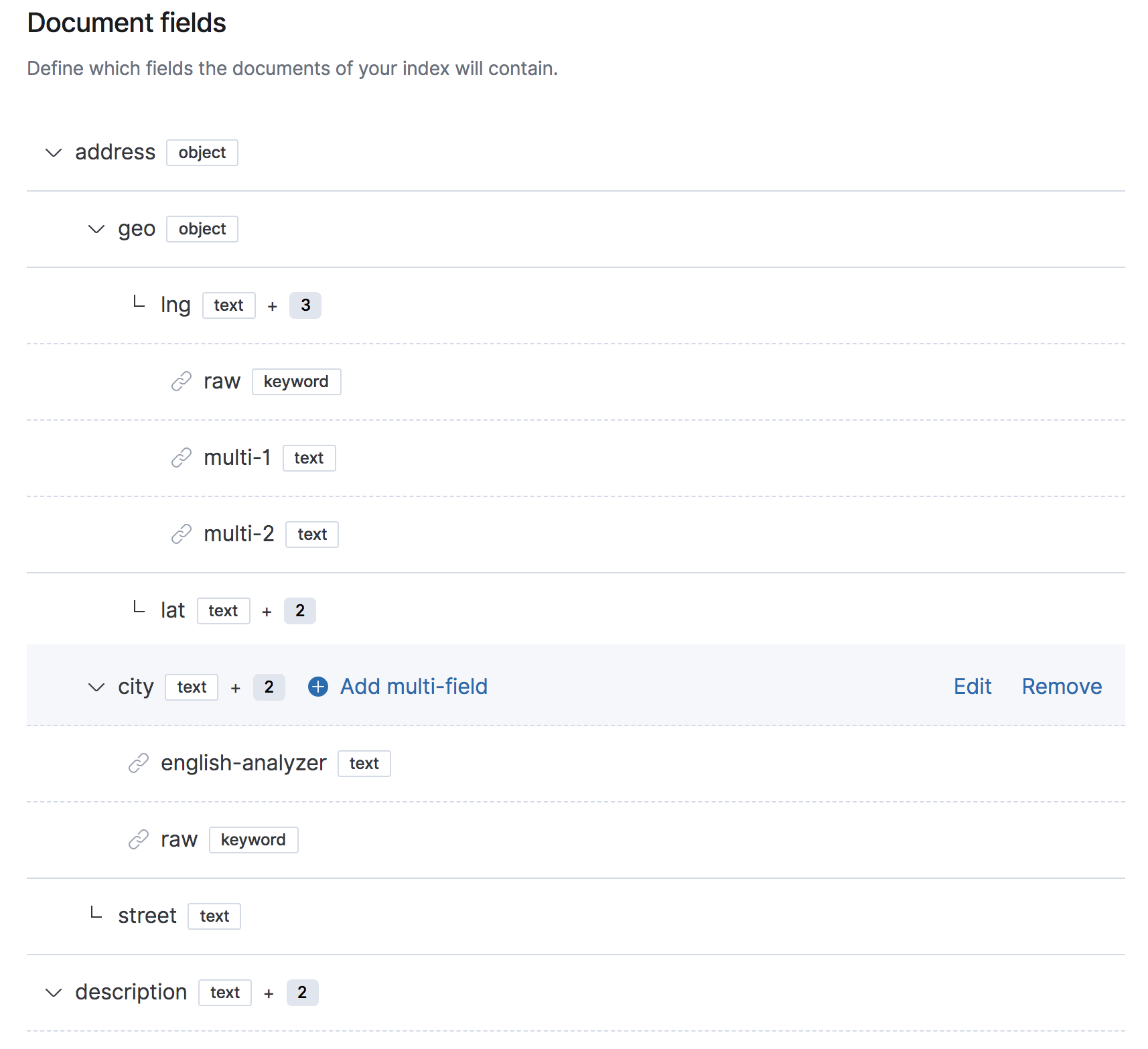Select the lat field name
Viewport: 1148px width, 1049px height.
click(173, 610)
